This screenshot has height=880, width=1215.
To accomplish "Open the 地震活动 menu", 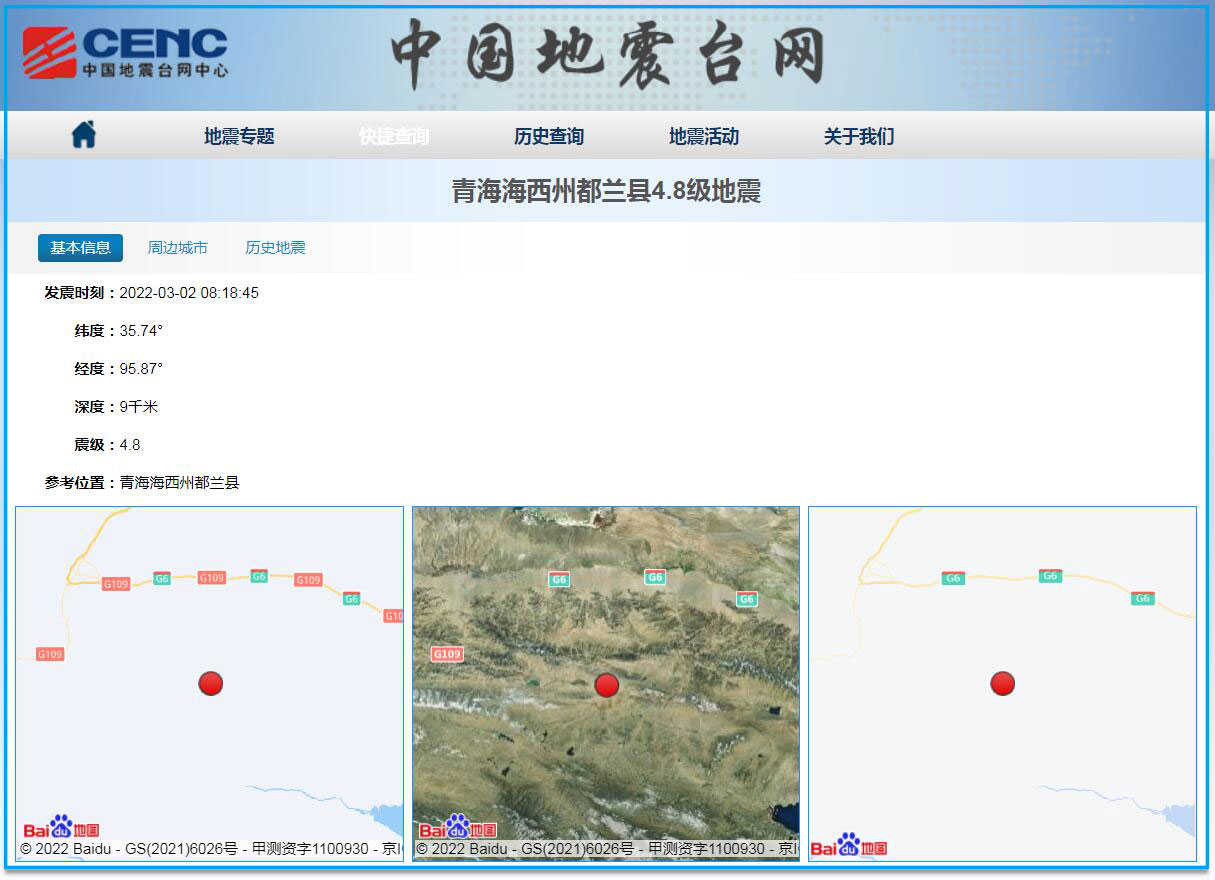I will click(704, 137).
